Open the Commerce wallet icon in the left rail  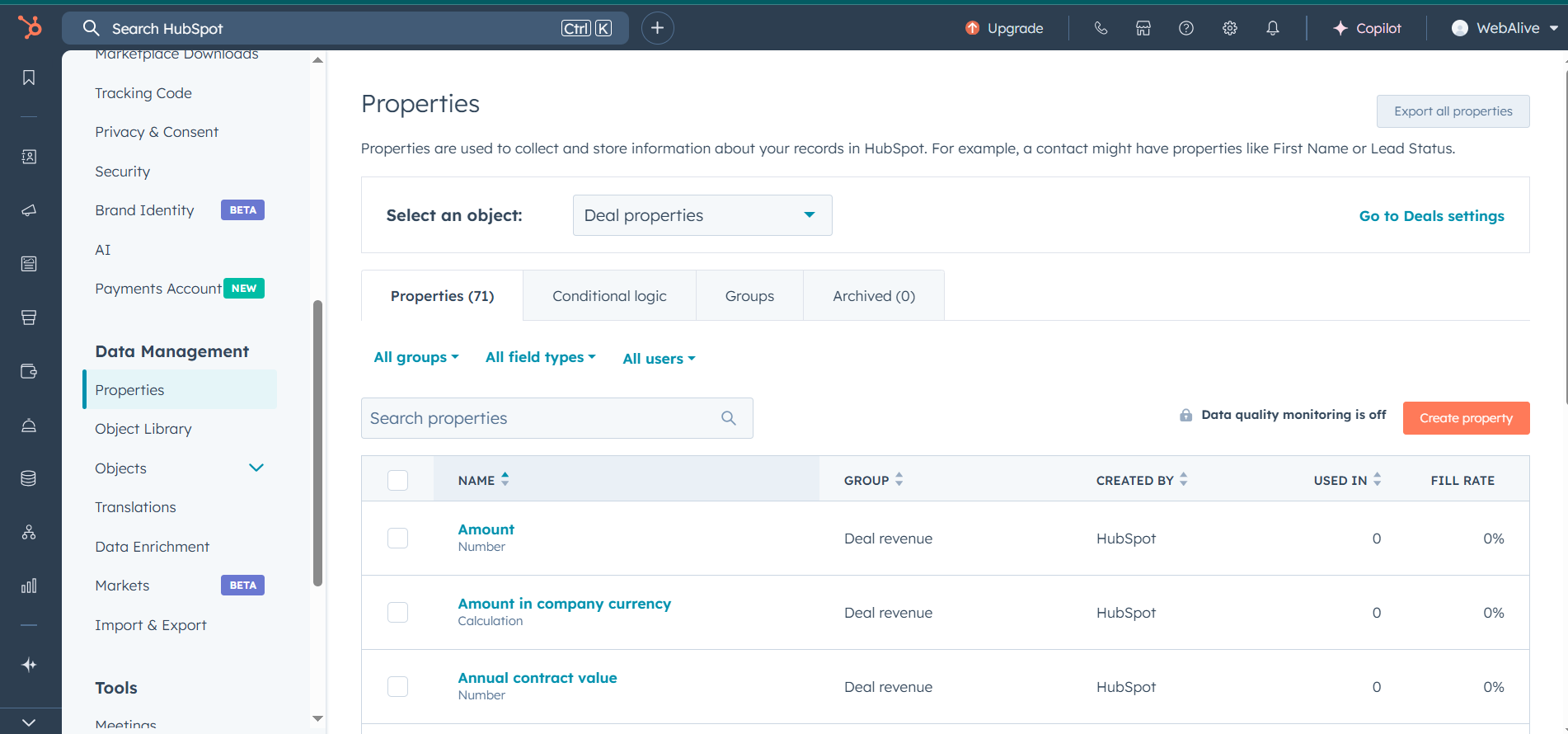click(29, 371)
